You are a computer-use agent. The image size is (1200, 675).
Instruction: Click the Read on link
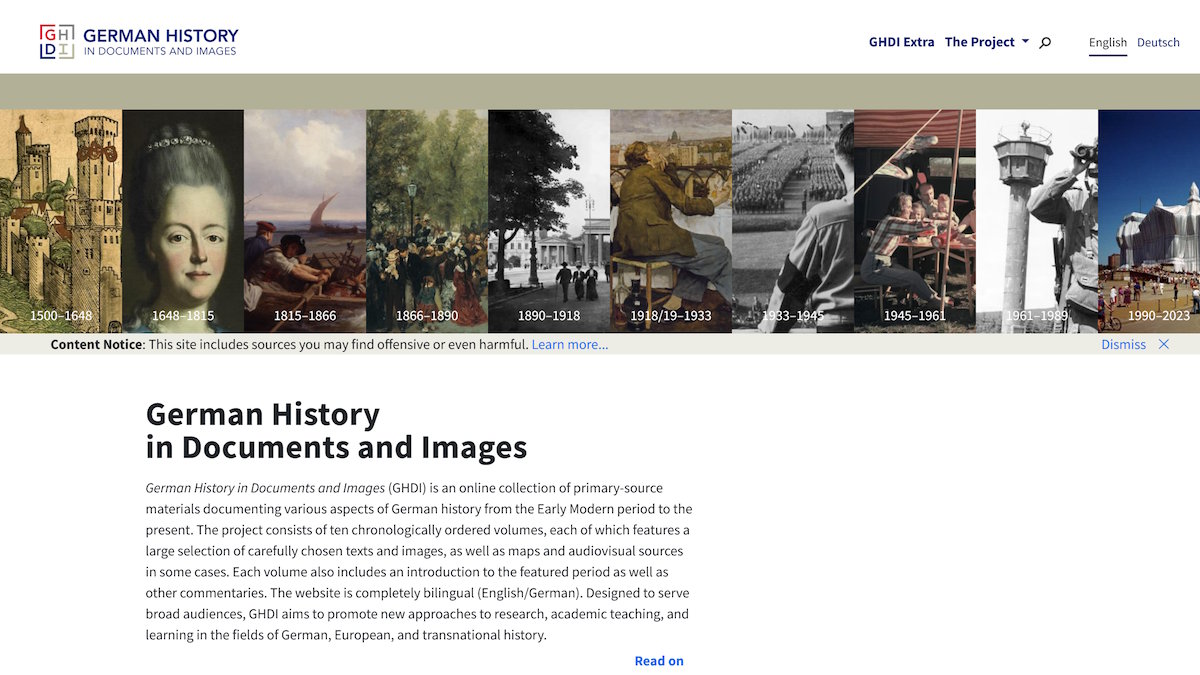[x=659, y=661]
